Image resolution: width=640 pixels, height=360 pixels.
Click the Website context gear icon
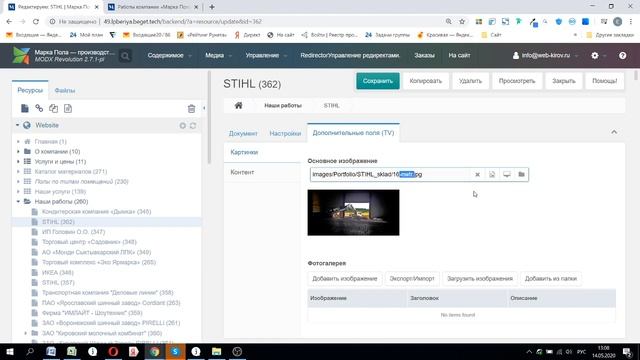[182, 126]
